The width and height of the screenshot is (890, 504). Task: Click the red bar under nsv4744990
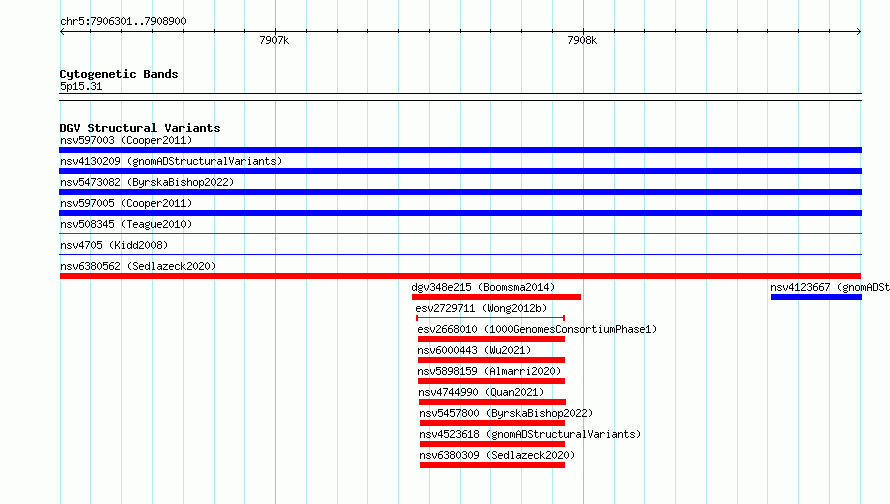tap(492, 402)
